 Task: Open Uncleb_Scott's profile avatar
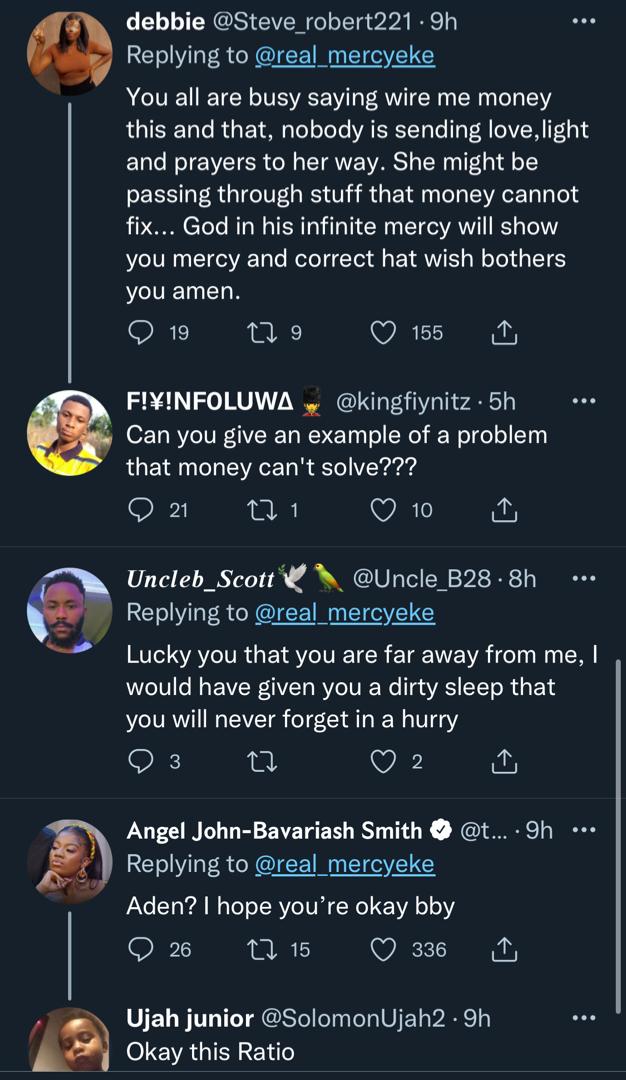(69, 610)
